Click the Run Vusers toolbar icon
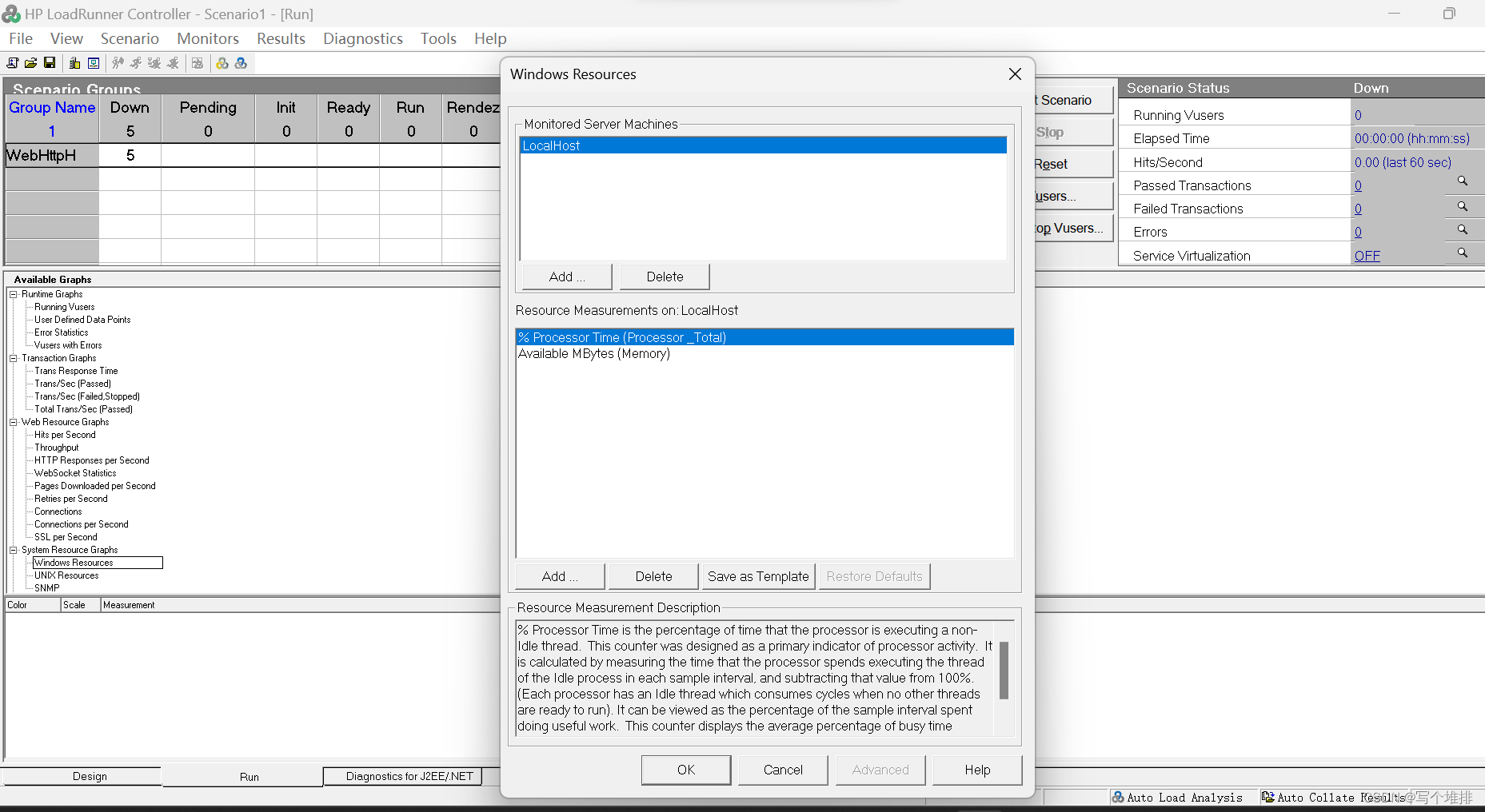The image size is (1485, 812). pos(136,63)
